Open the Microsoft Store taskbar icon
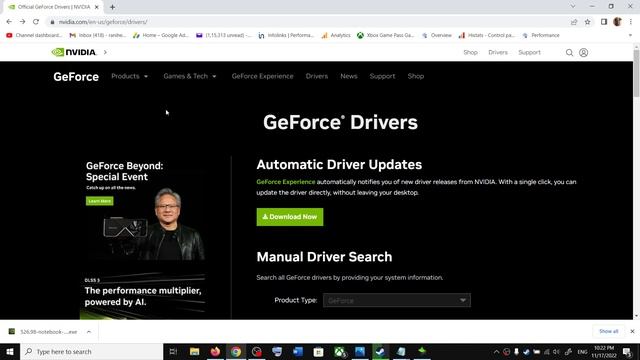The image size is (640, 360). click(319, 351)
